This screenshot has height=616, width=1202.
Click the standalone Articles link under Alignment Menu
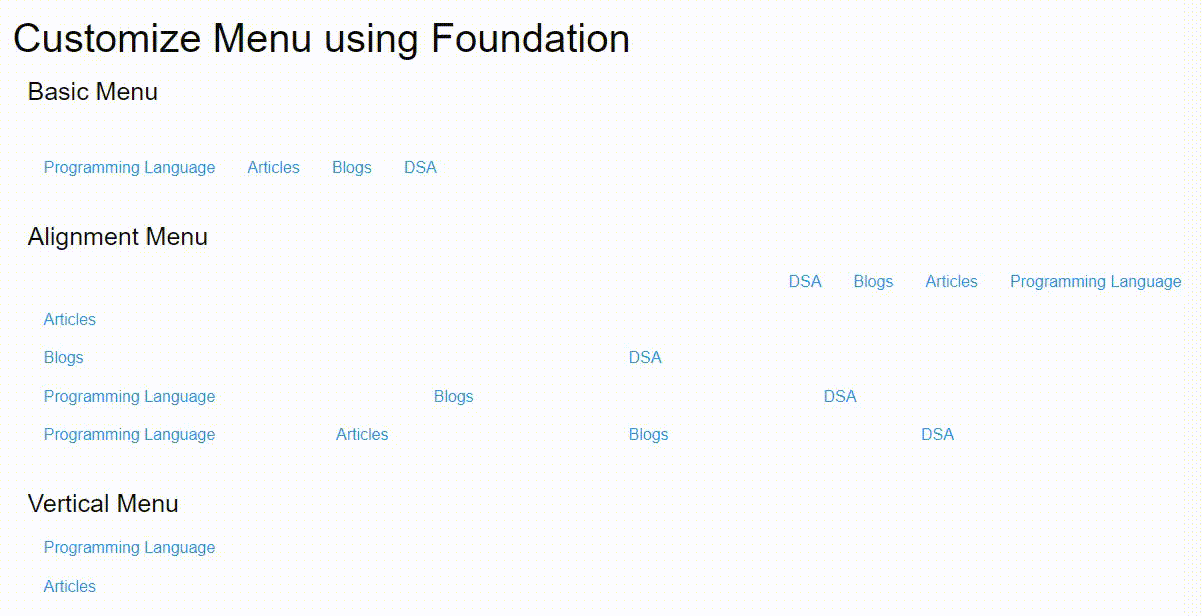tap(70, 320)
